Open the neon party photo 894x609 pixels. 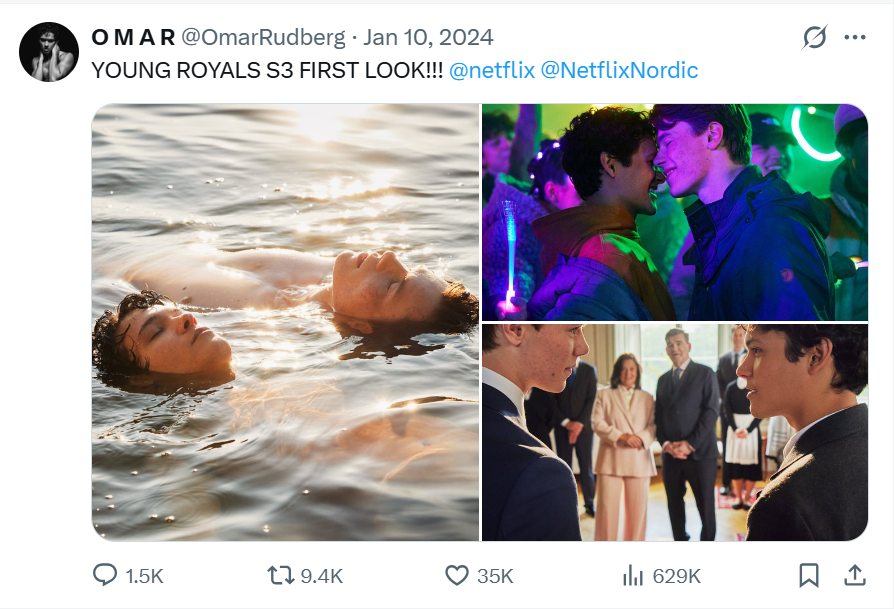tap(675, 212)
